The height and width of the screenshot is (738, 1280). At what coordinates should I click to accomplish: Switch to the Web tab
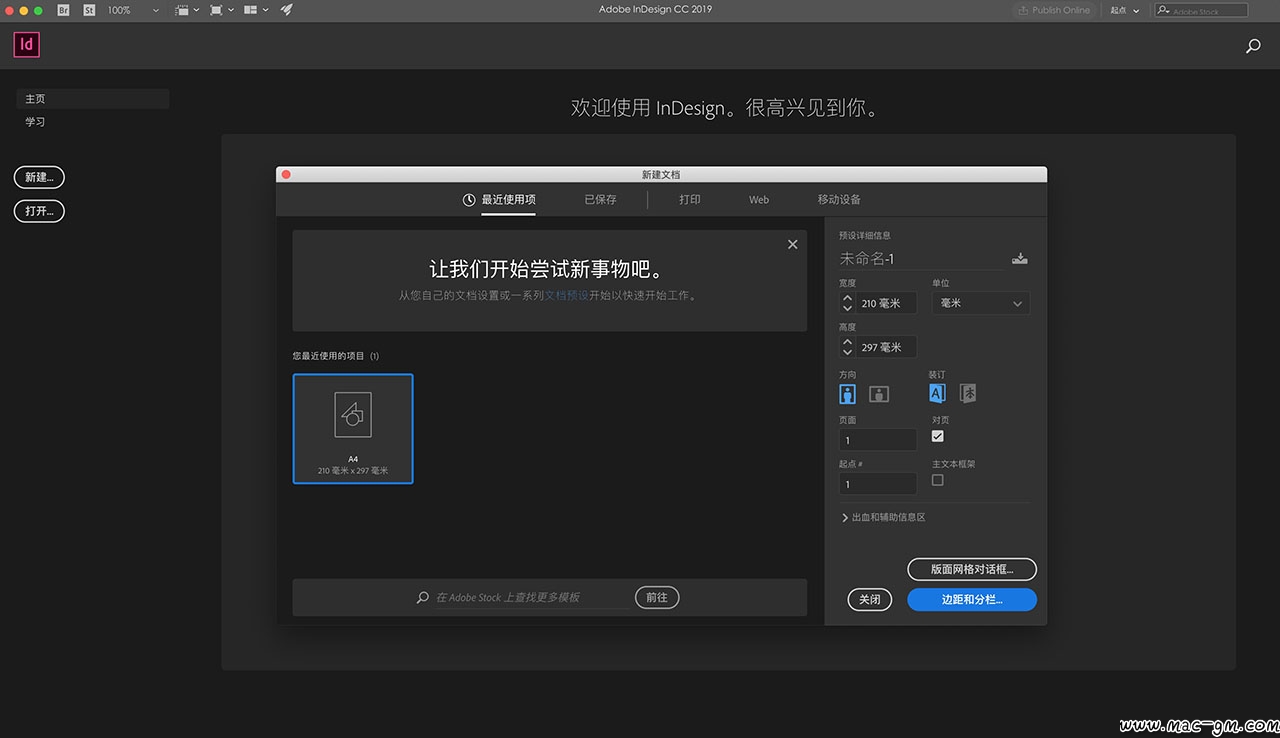(x=759, y=199)
